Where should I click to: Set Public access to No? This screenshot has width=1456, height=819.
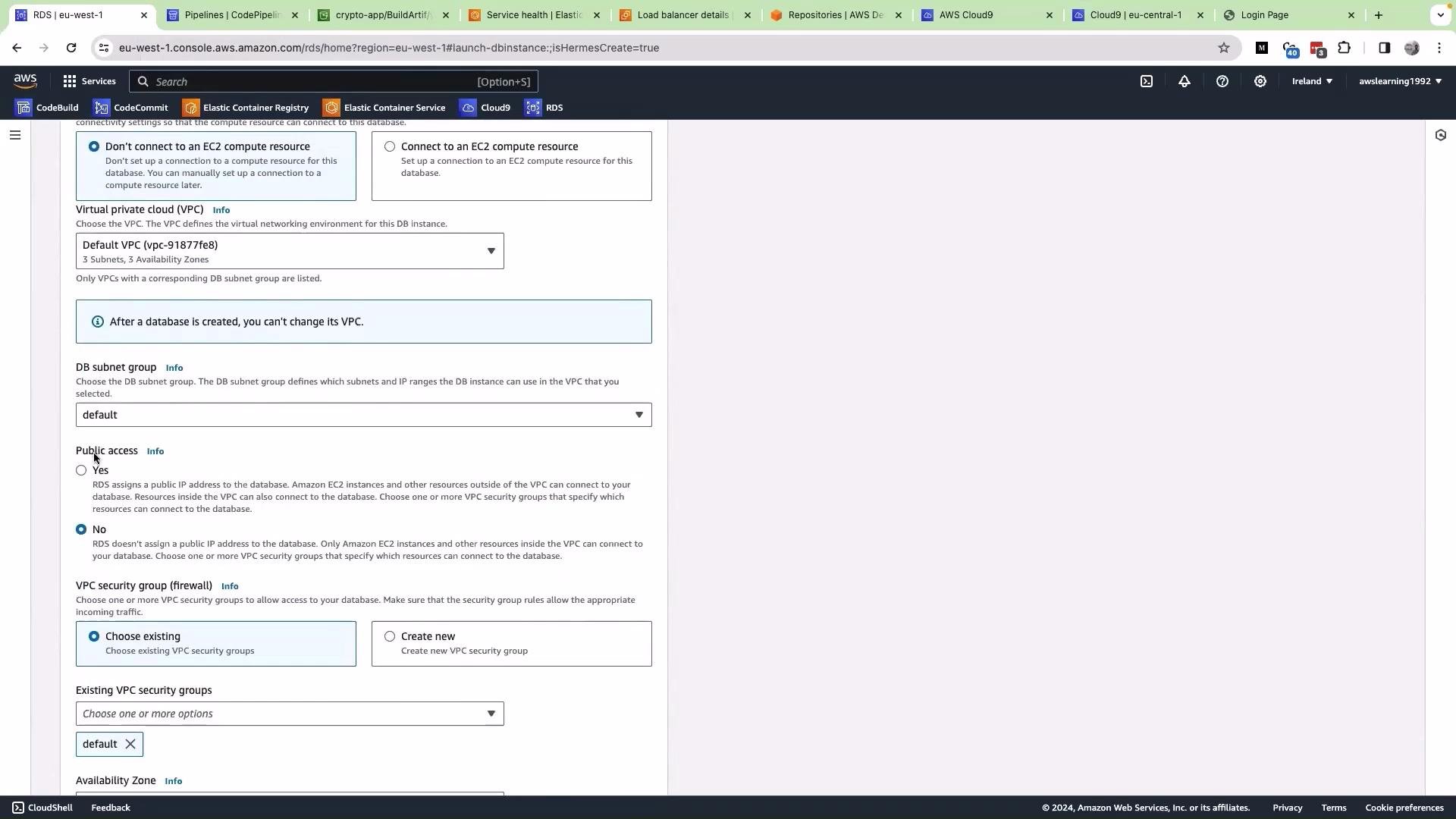pyautogui.click(x=81, y=529)
